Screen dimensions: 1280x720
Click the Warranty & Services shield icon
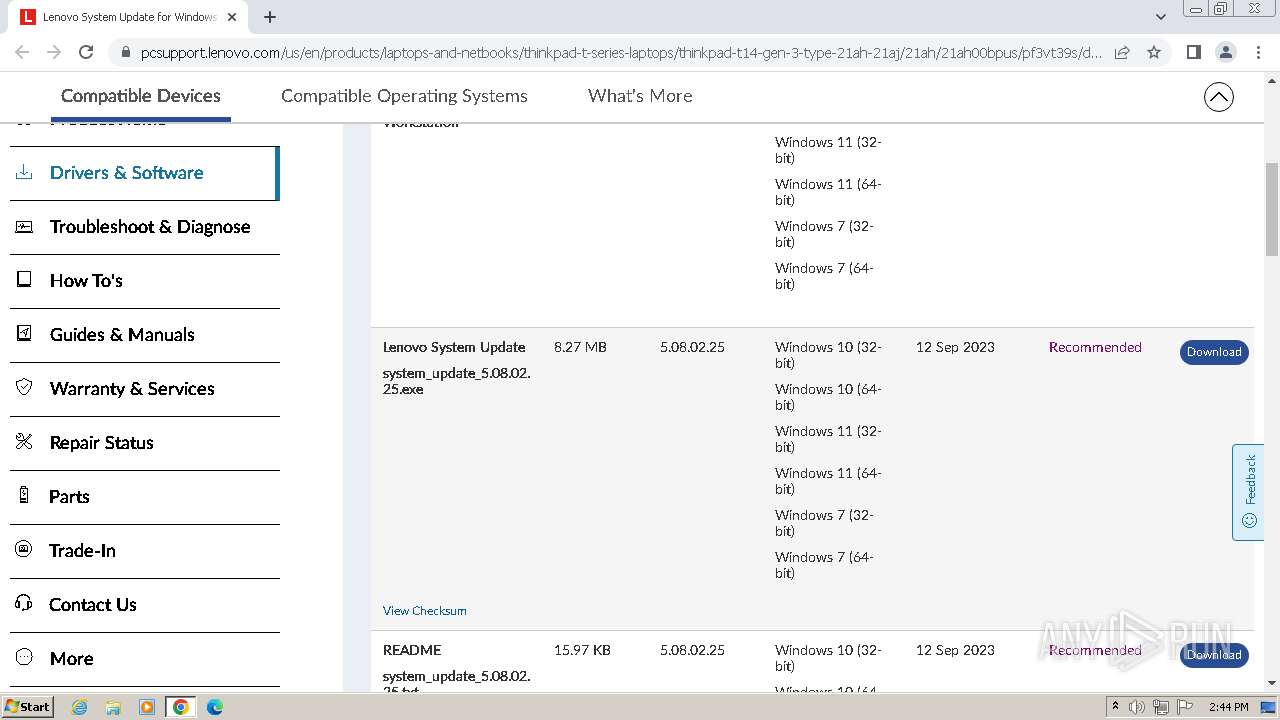coord(24,388)
